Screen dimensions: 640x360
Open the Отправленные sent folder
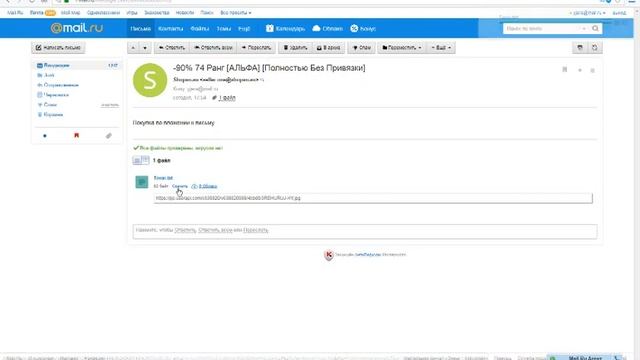point(61,85)
